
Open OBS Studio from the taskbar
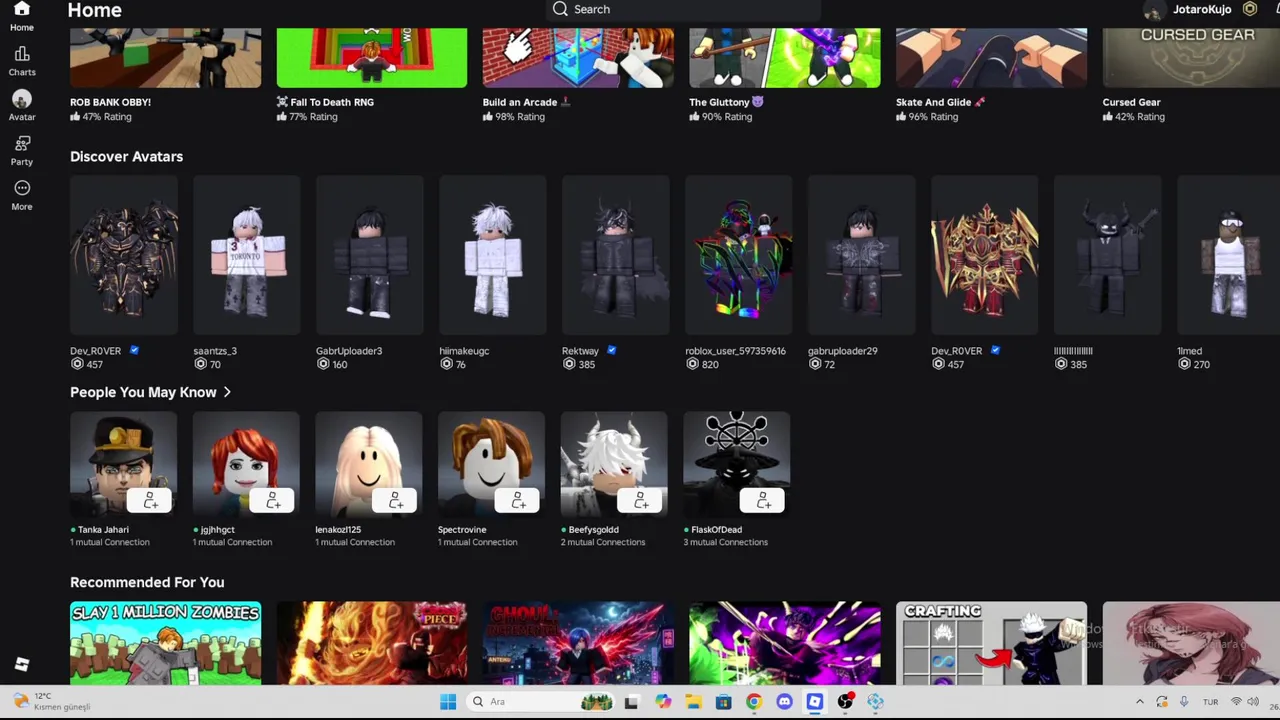[x=845, y=702]
